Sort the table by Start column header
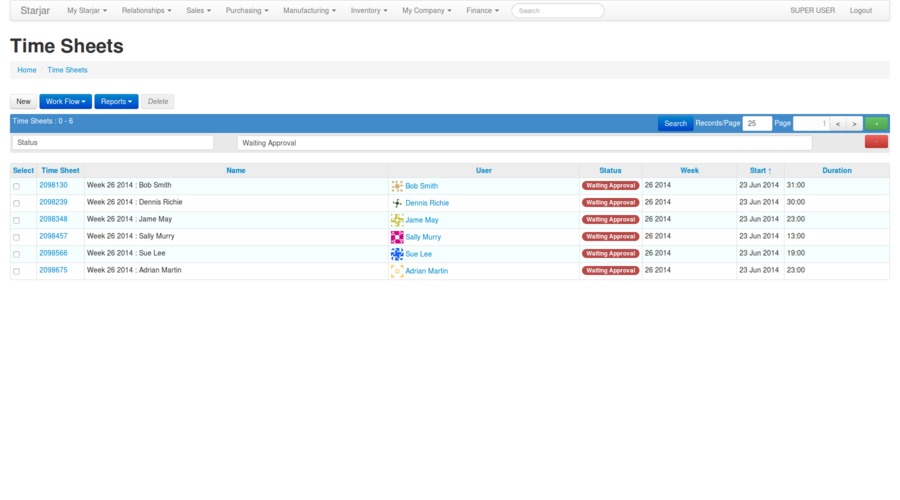Viewport: 900px width, 500px height. pyautogui.click(x=760, y=171)
